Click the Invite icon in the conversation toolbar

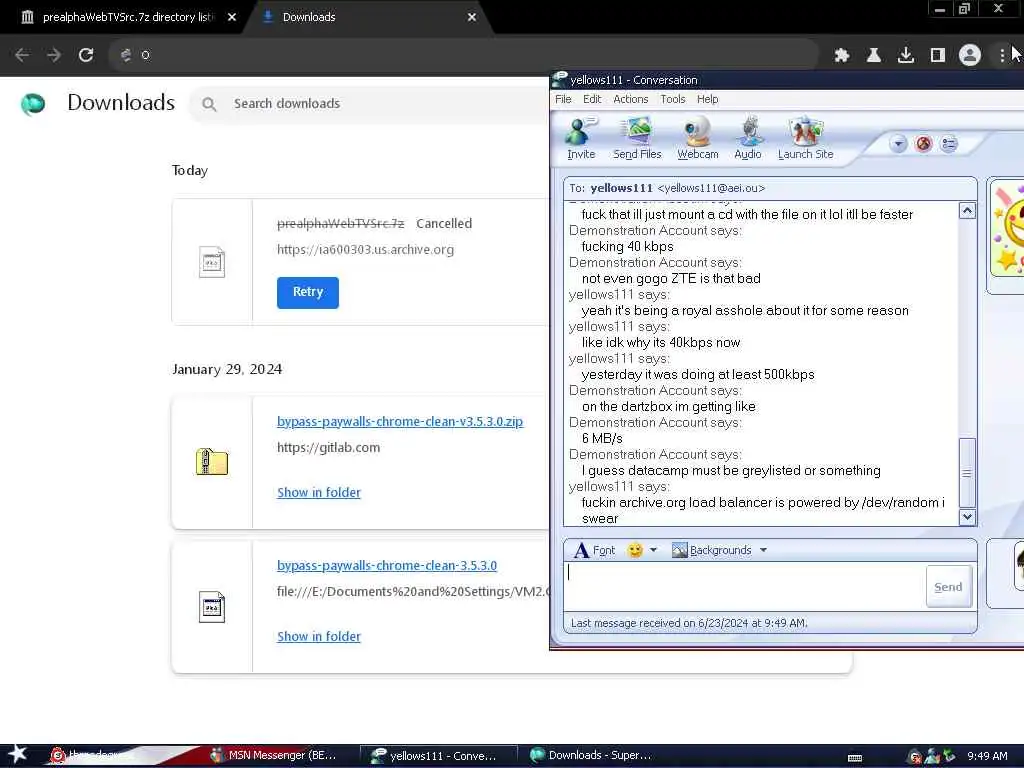tap(581, 138)
